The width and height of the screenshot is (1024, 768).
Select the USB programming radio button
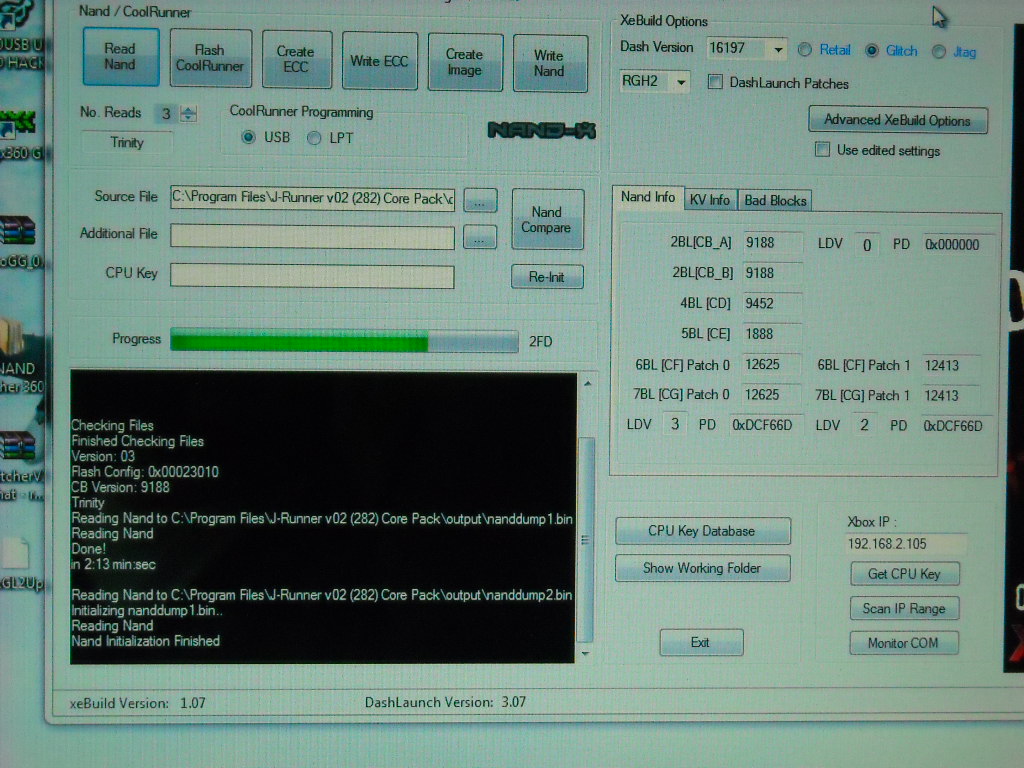249,137
